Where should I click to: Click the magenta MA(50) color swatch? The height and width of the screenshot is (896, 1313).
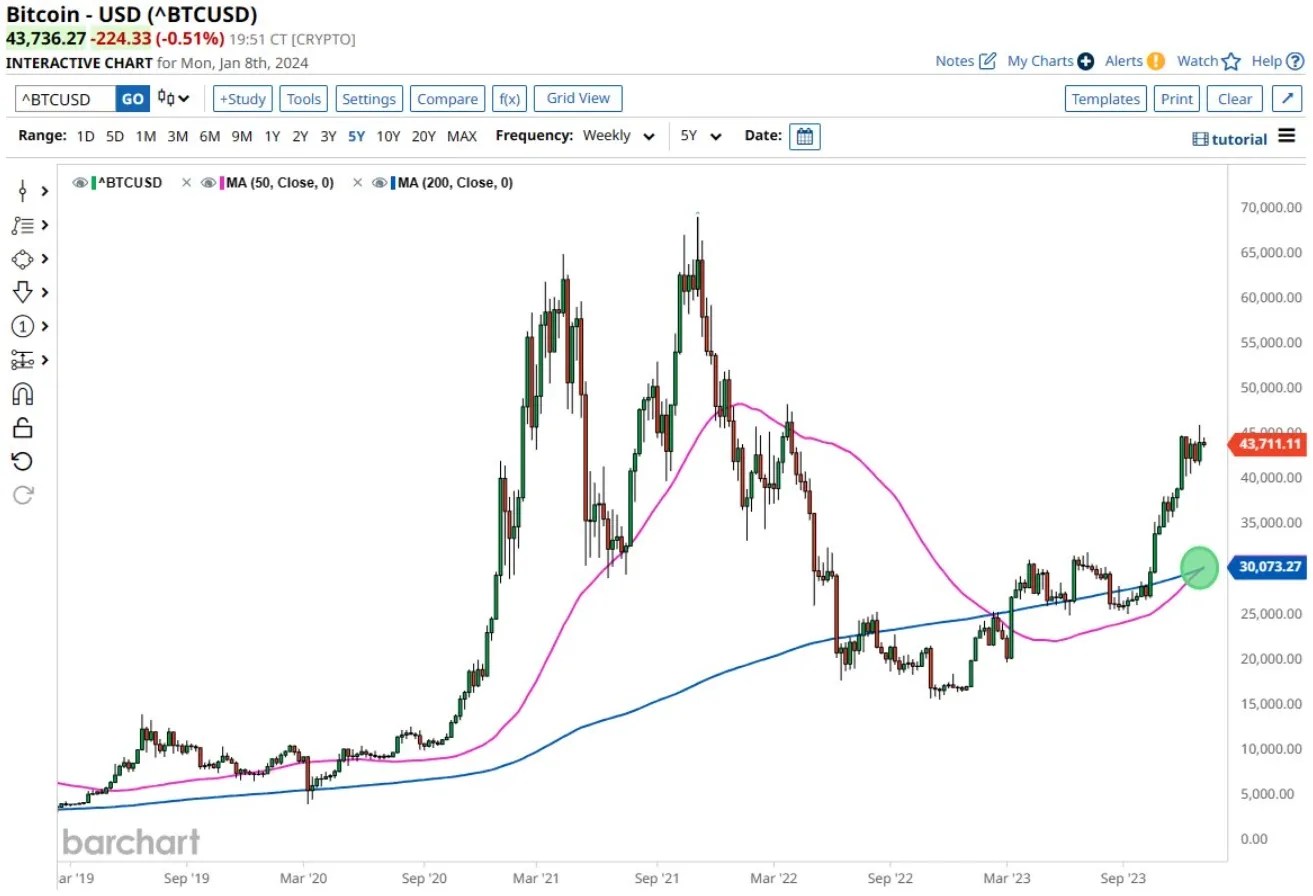coord(221,182)
